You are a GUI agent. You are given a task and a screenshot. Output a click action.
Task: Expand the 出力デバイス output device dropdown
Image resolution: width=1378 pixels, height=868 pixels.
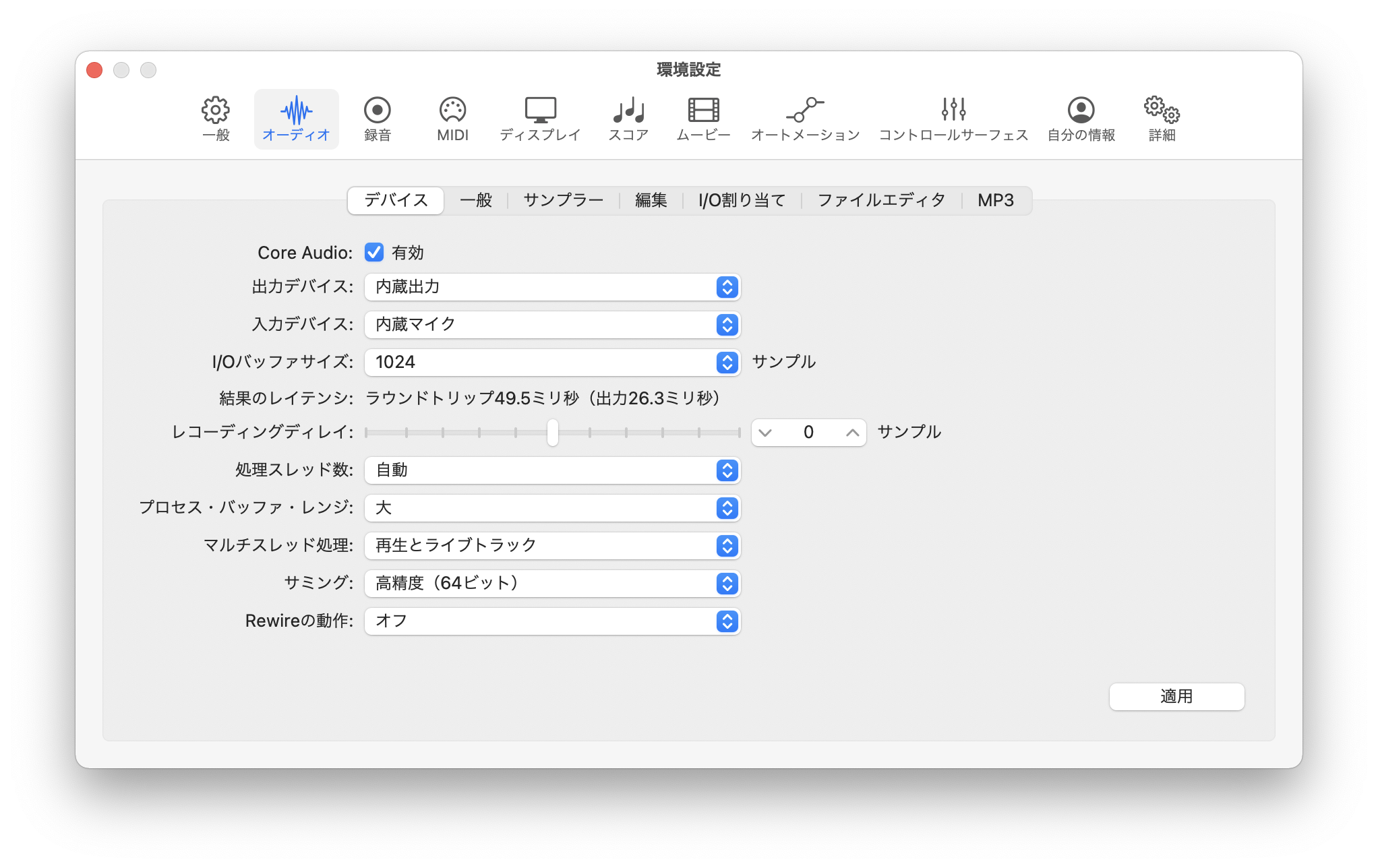pyautogui.click(x=552, y=287)
